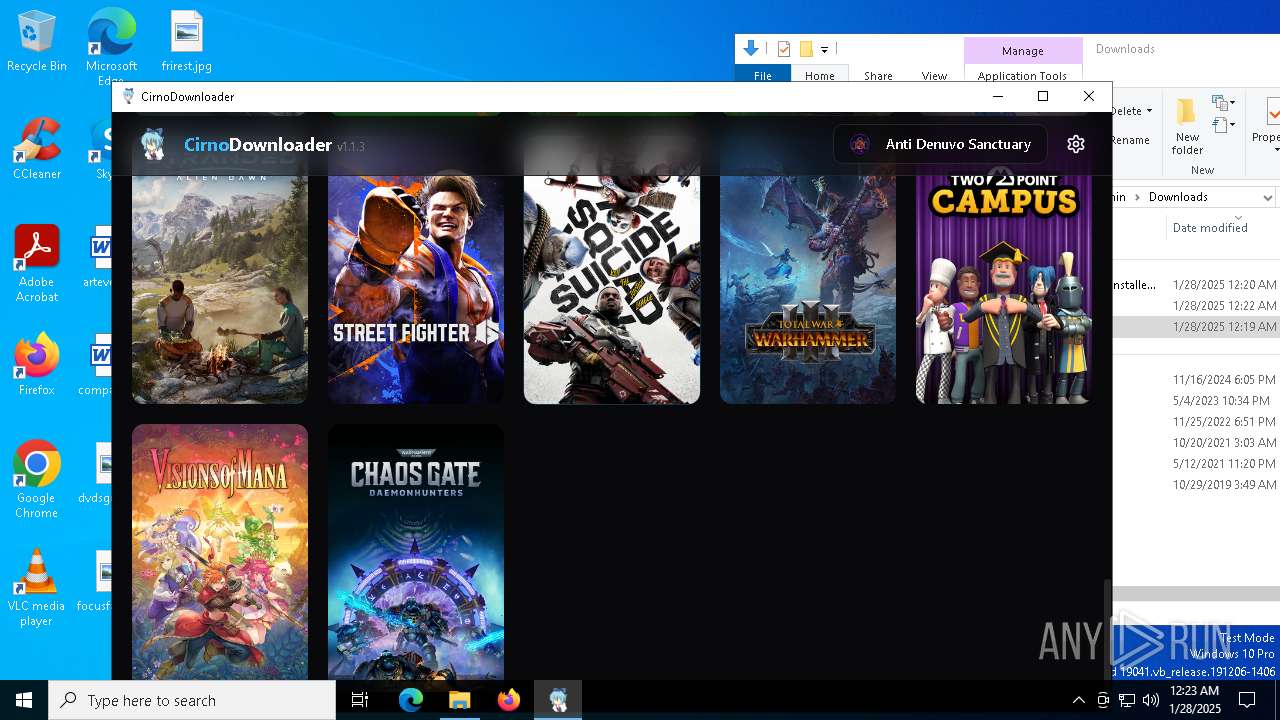Open Recycle Bin on the desktop

37,42
